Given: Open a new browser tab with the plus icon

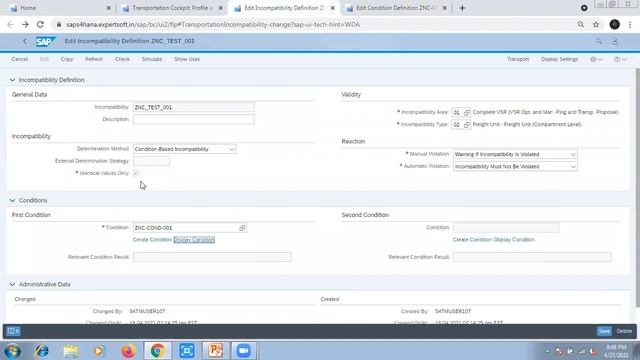Looking at the screenshot, I should click(462, 8).
